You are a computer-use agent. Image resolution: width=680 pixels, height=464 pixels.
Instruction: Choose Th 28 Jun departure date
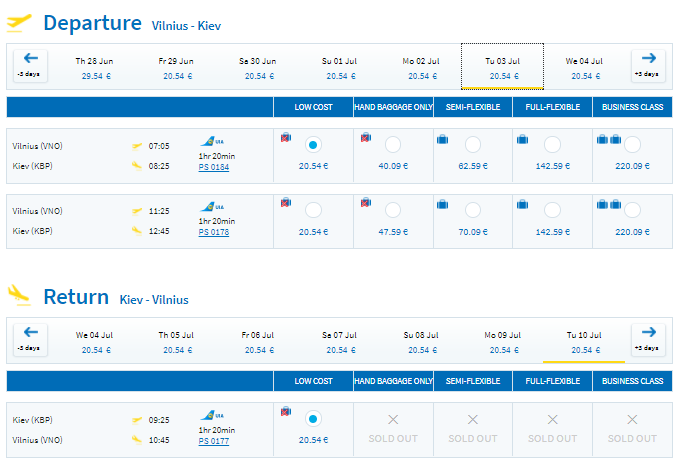[95, 68]
